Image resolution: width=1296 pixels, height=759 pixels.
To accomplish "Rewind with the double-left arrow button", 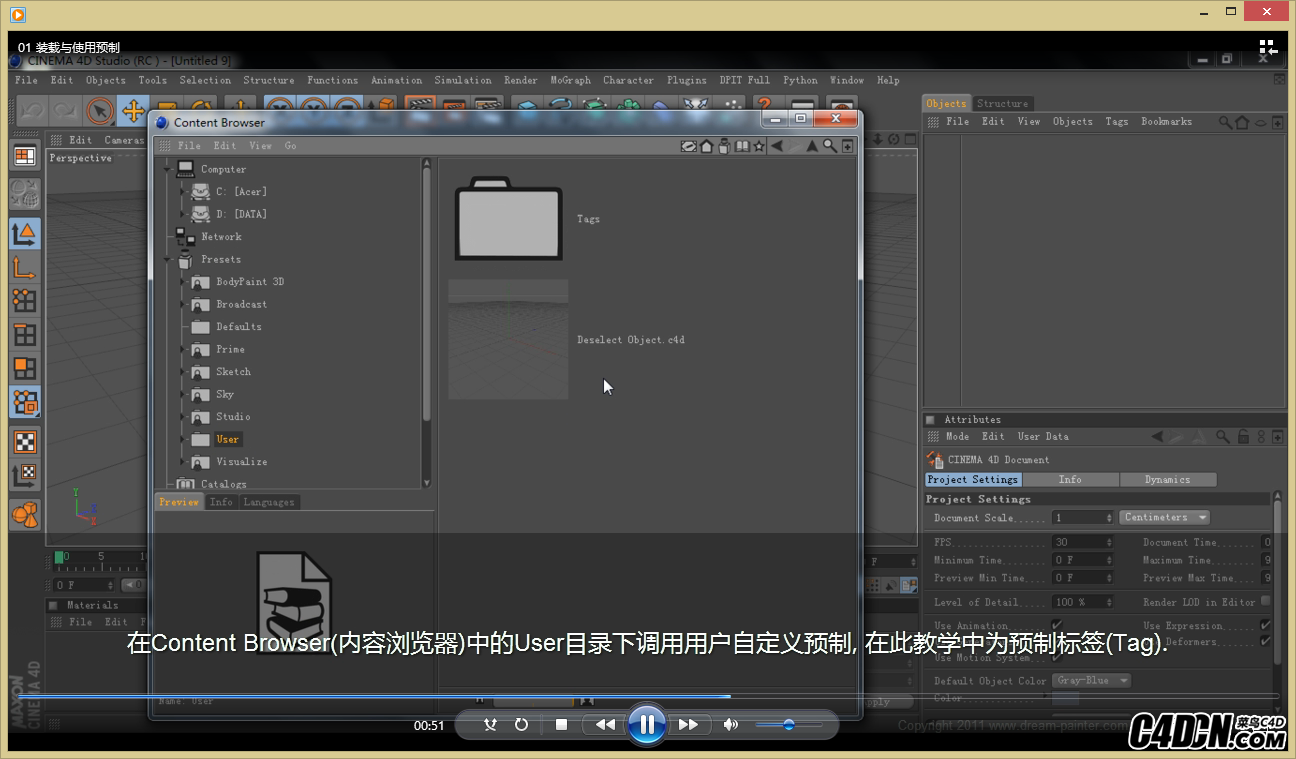I will pos(605,724).
